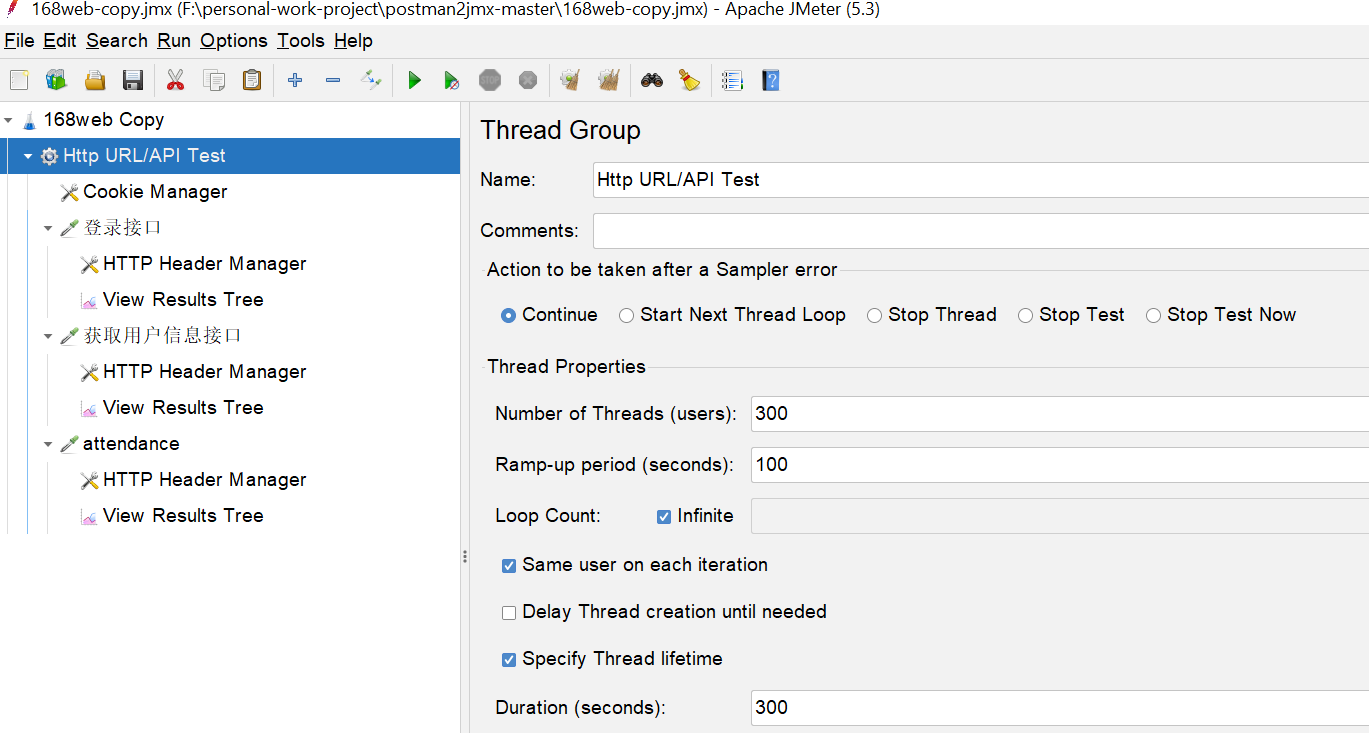Click the gear icon of Http URL/API Test
Image resolution: width=1369 pixels, height=733 pixels.
(49, 156)
